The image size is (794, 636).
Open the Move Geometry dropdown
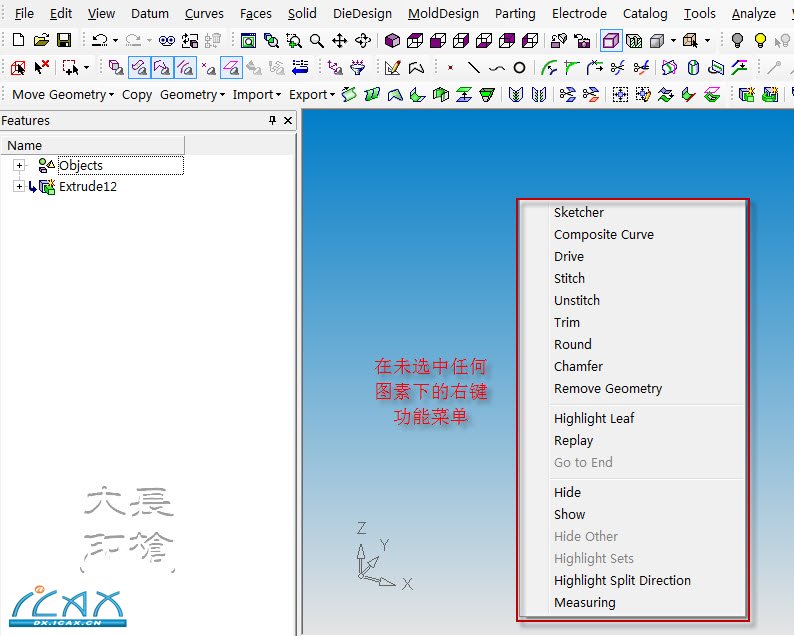[63, 95]
